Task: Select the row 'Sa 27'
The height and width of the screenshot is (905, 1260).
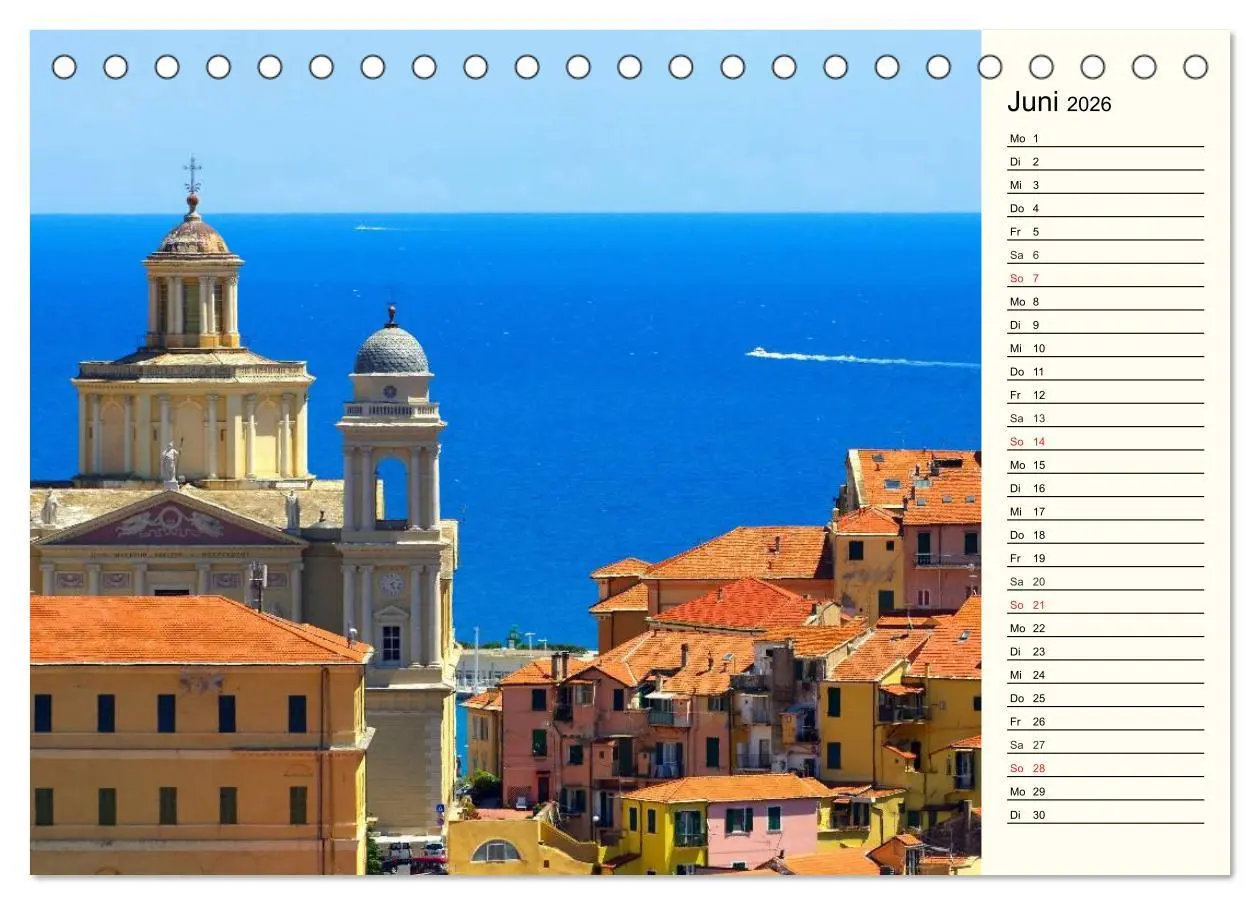Action: [1105, 745]
